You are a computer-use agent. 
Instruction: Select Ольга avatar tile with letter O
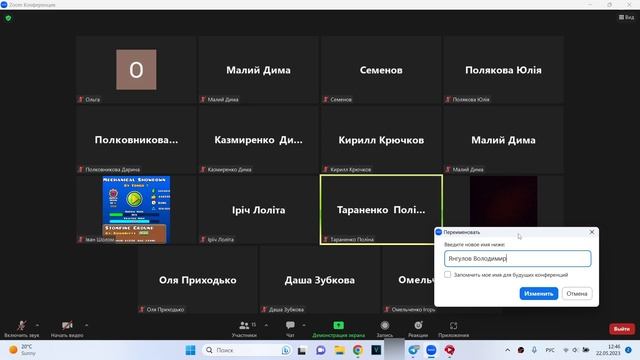click(x=136, y=70)
